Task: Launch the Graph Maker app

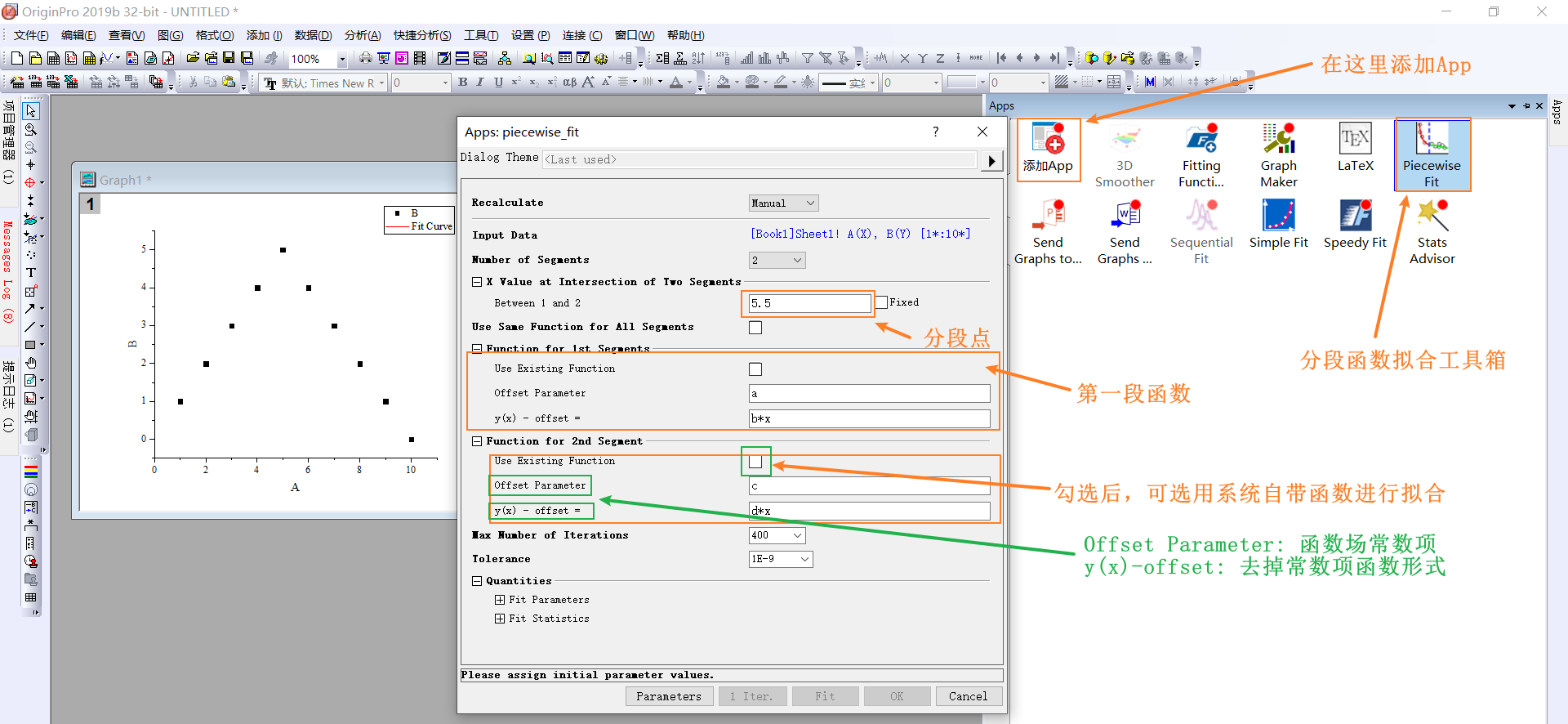Action: (1279, 155)
